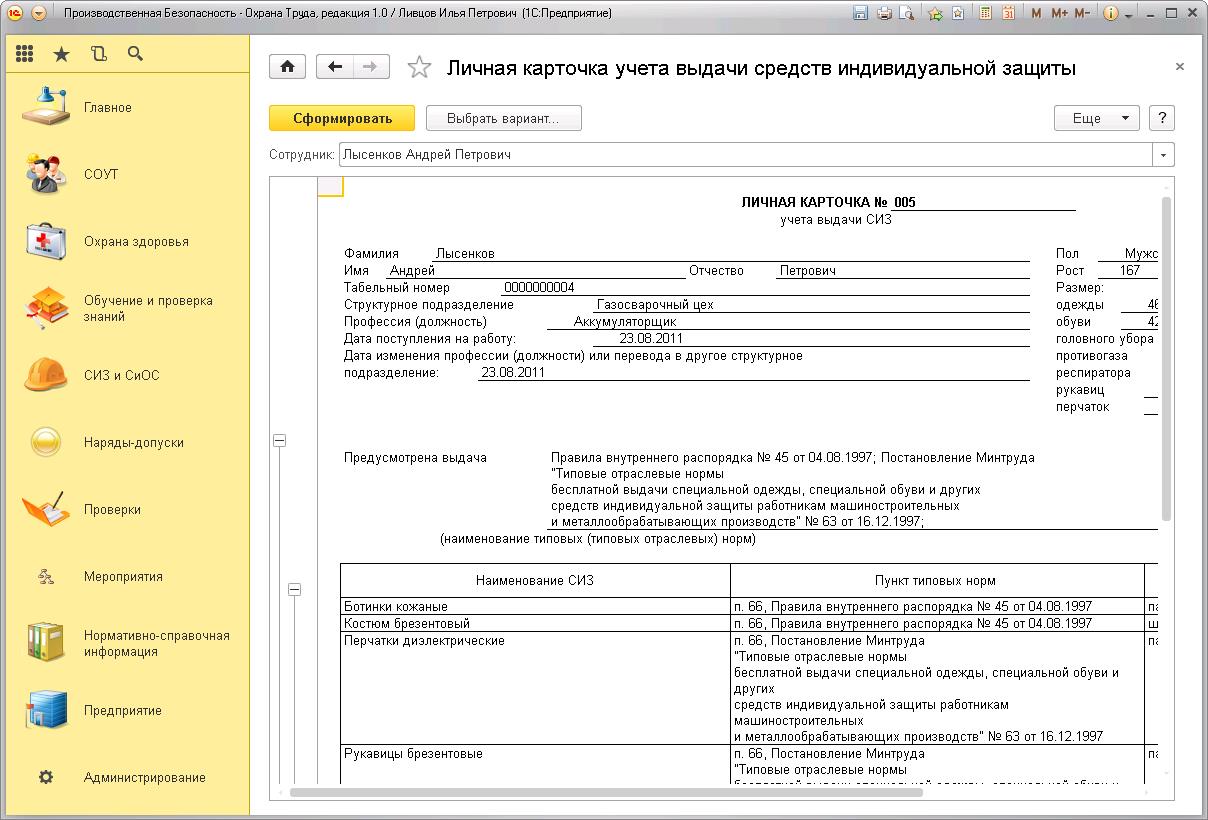Click the horizontal scrollbar of the report

[600, 792]
